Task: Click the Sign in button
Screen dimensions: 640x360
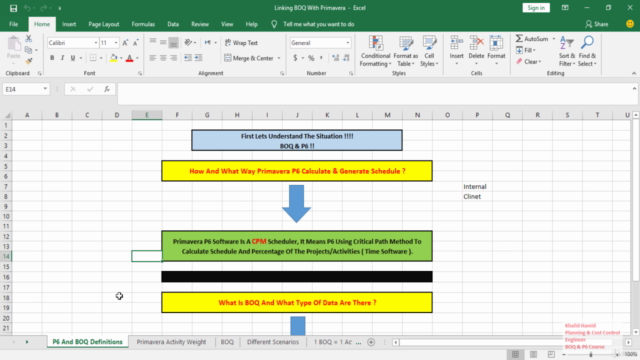Action: [x=536, y=8]
